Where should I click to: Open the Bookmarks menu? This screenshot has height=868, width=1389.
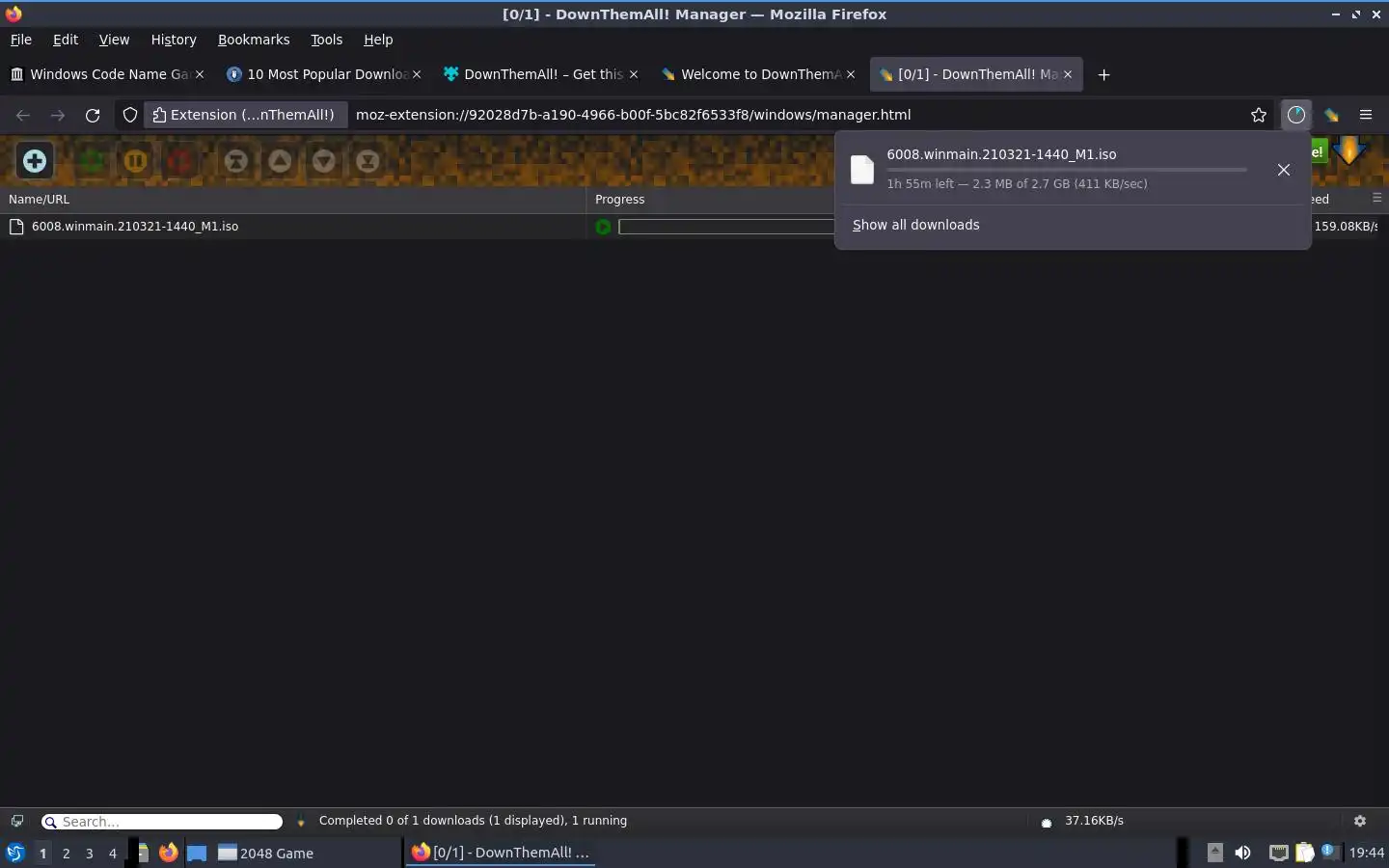(254, 40)
